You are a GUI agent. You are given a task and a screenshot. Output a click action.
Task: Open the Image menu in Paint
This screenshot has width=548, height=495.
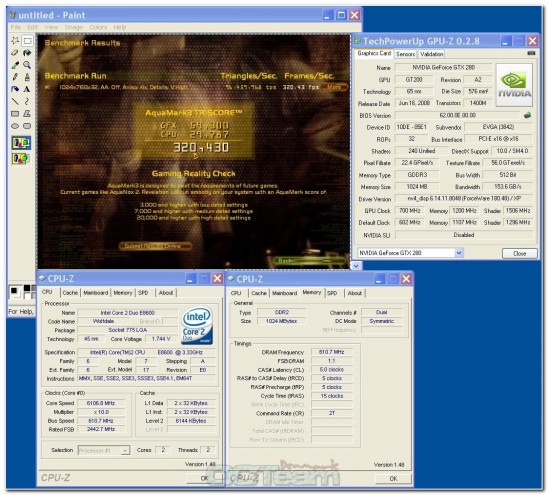point(74,27)
